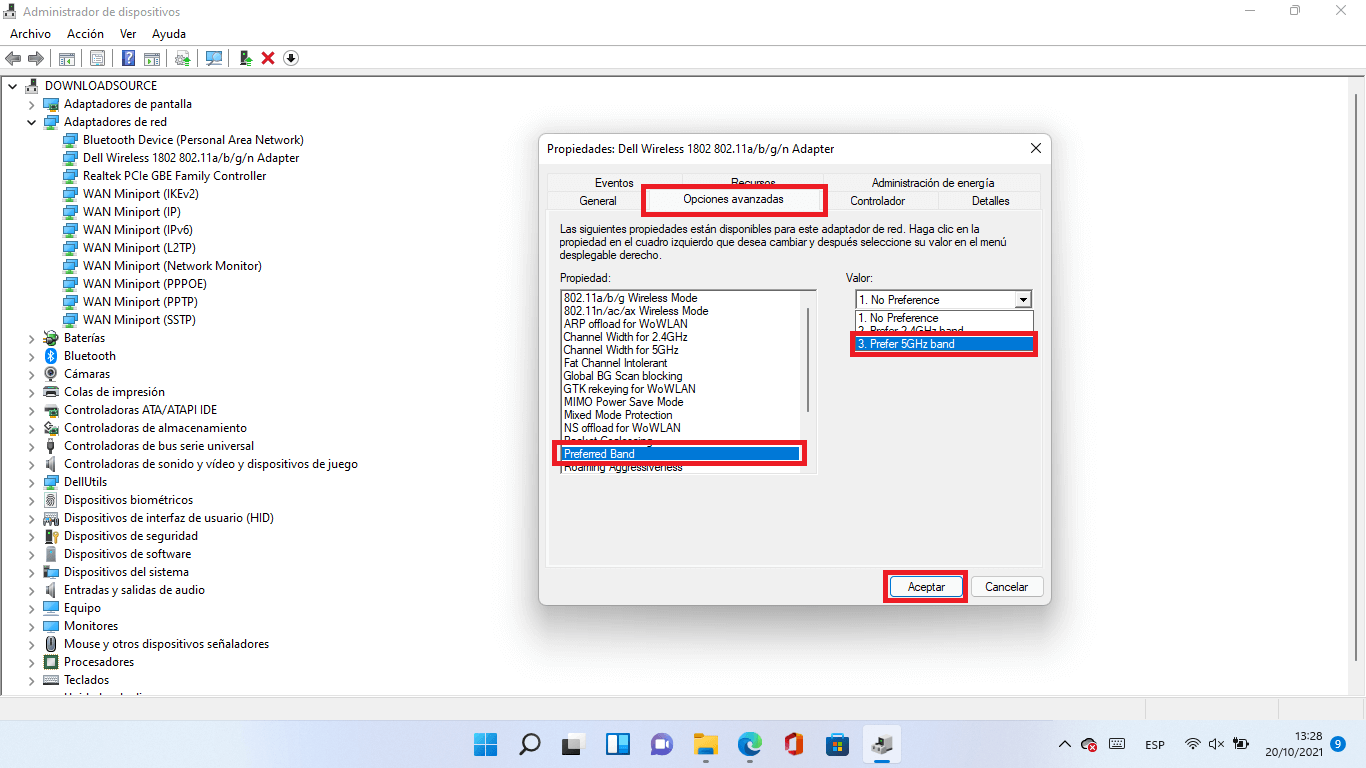Choose '1. No Preference' in the dropdown list
This screenshot has width=1366, height=768.
click(x=944, y=318)
